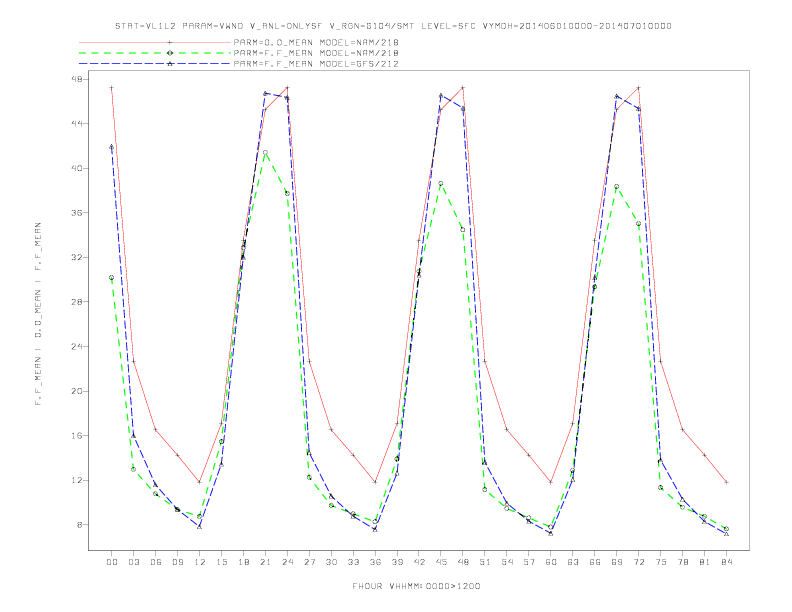Click x-axis forecast hour label 06

[156, 562]
